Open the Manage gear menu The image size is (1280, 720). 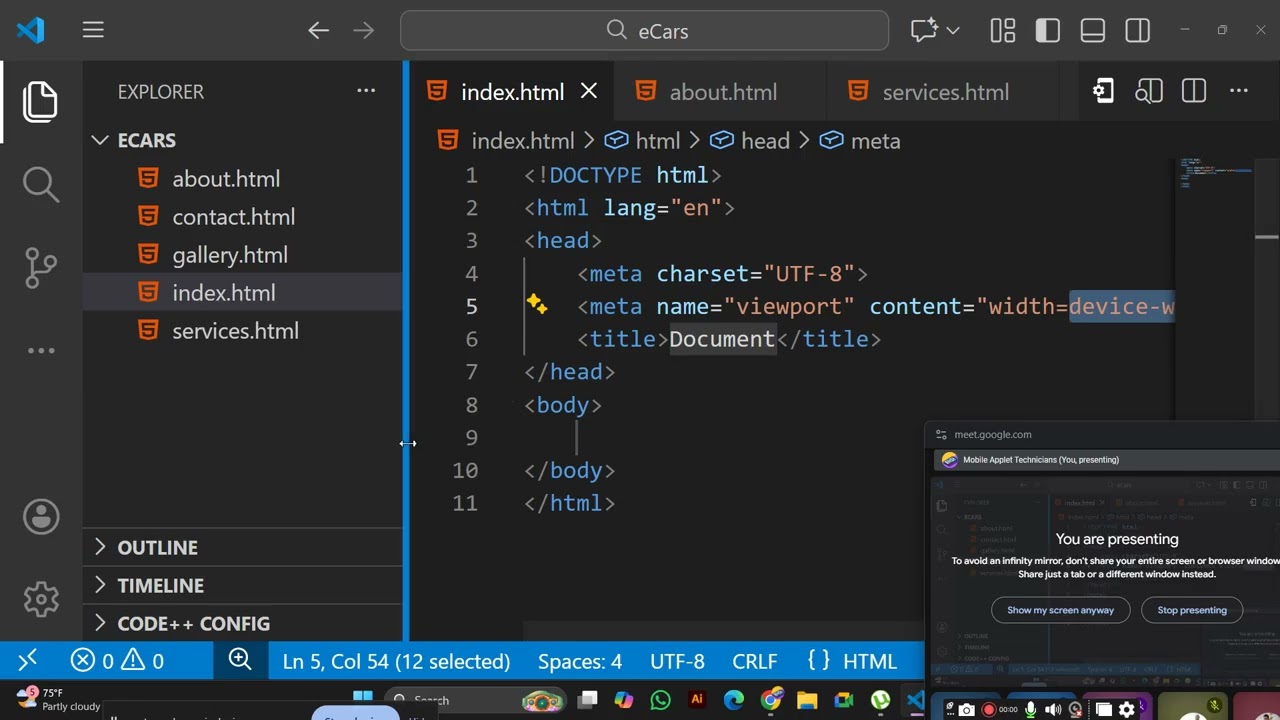[41, 599]
